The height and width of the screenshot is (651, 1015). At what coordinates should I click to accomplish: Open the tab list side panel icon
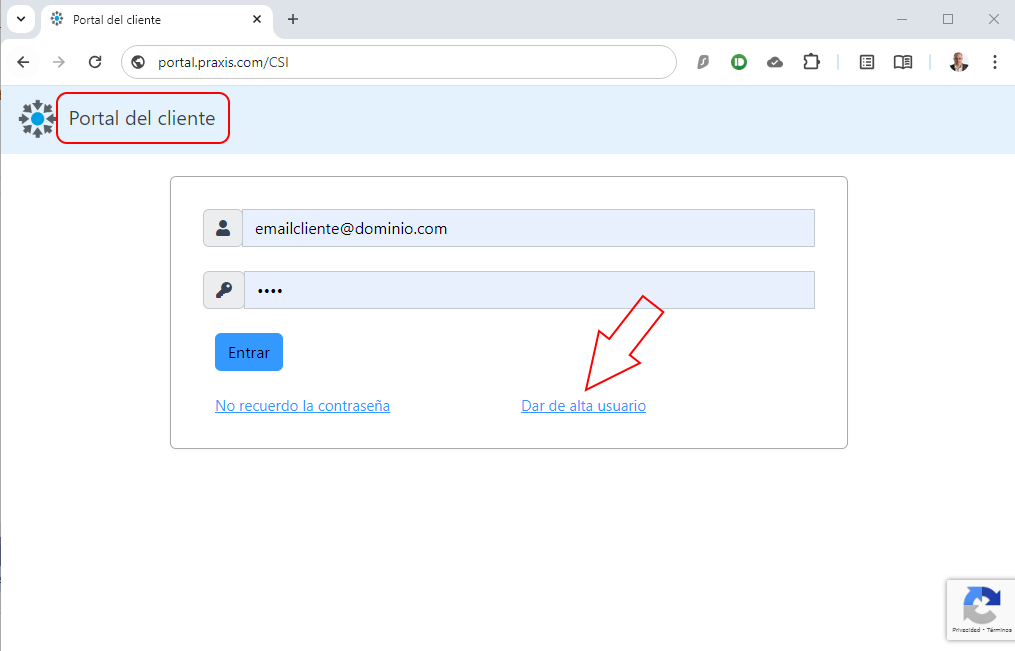tap(867, 62)
